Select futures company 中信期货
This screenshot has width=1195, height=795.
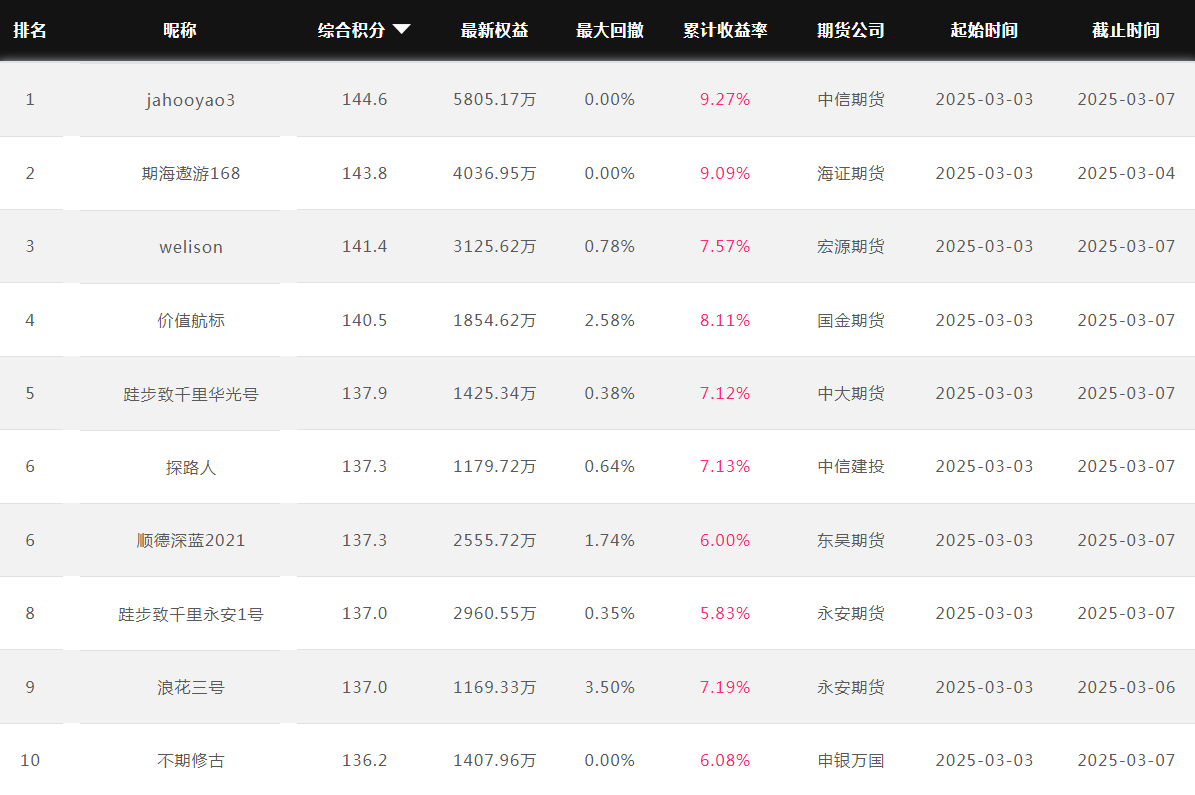tap(851, 100)
